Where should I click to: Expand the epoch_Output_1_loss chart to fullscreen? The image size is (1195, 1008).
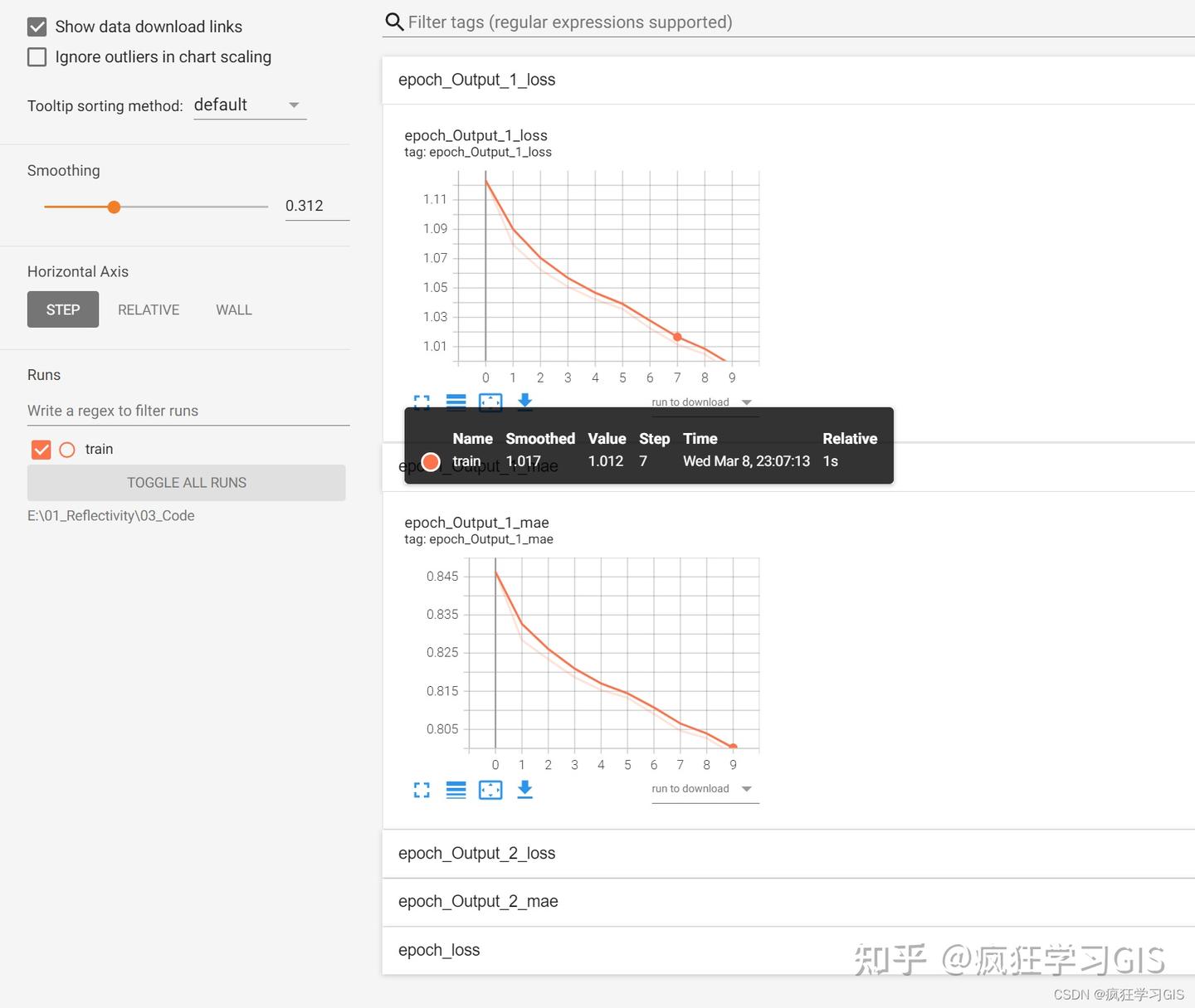tap(422, 402)
